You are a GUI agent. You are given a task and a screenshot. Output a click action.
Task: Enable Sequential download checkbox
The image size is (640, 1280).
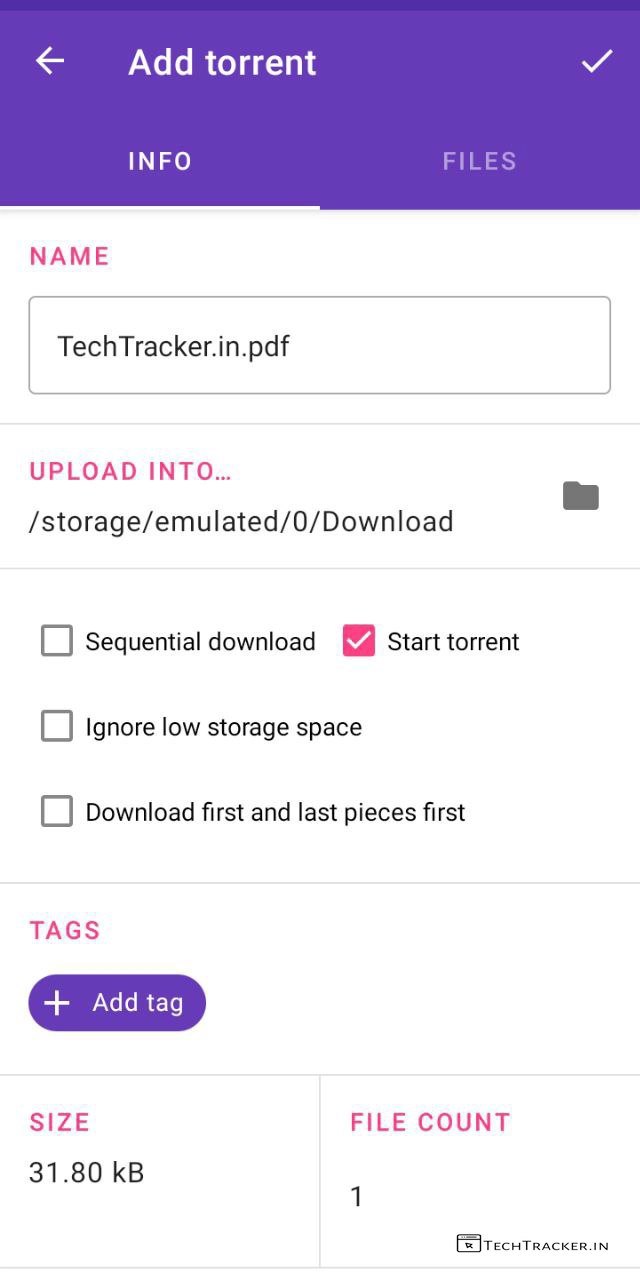click(x=57, y=641)
